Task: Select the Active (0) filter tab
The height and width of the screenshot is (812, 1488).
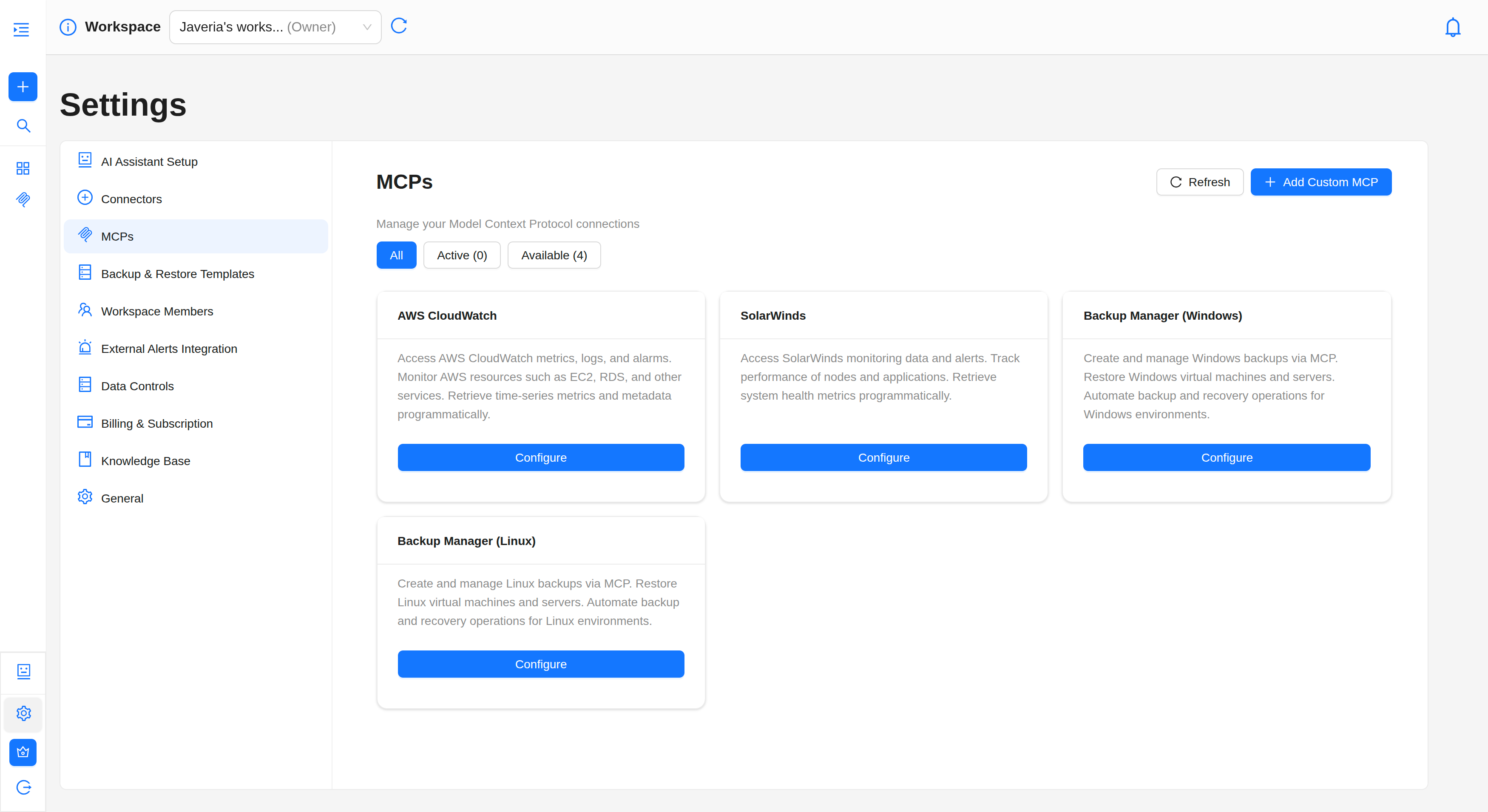Action: (x=462, y=255)
